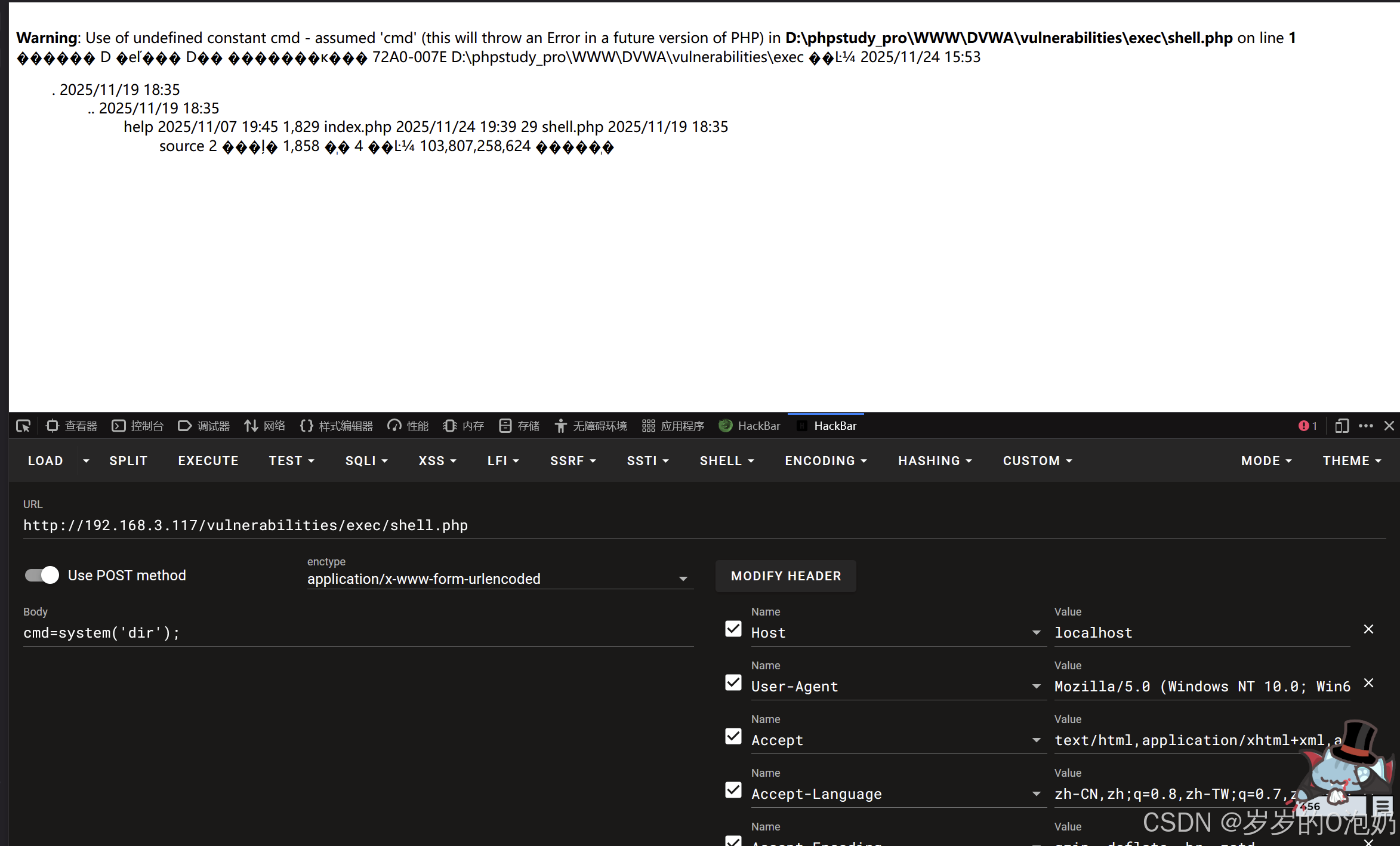Toggle responsive design mode icon
This screenshot has width=1400, height=846.
[1342, 426]
